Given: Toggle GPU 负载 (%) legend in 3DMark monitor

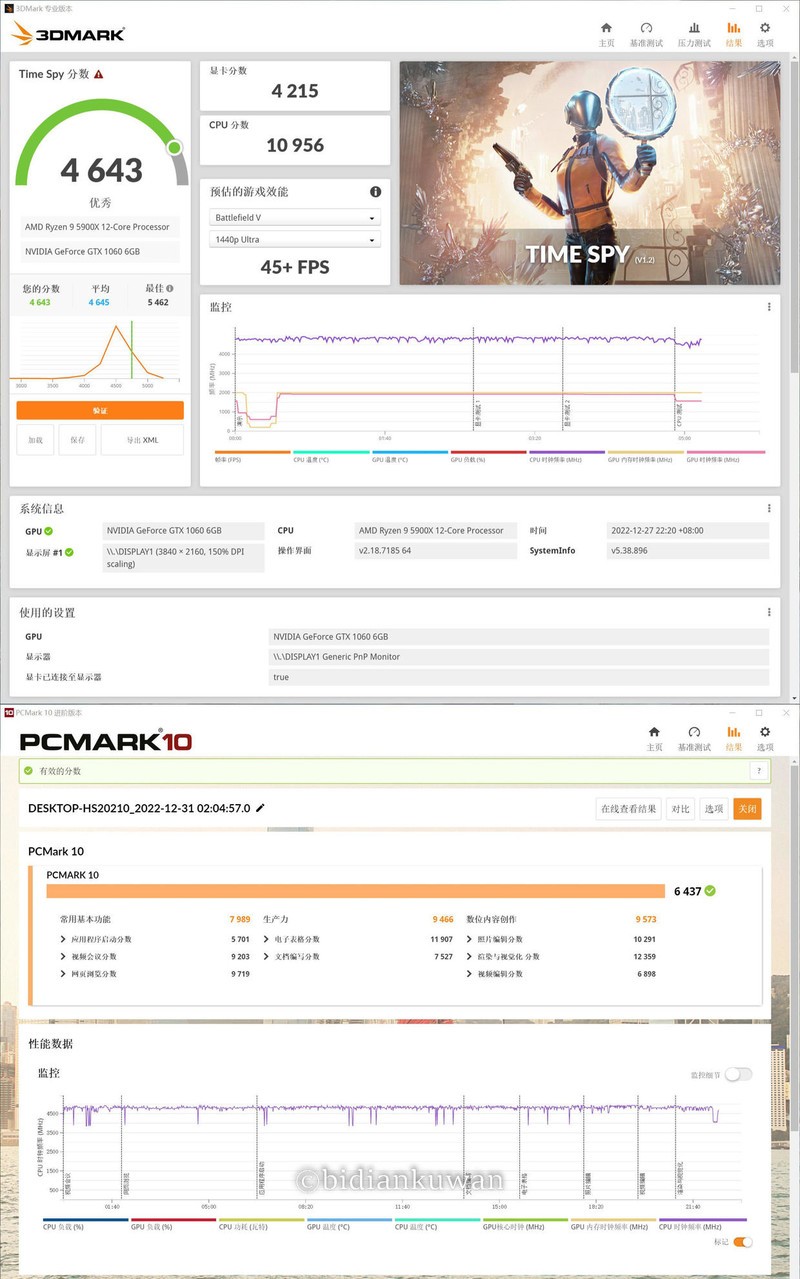Looking at the screenshot, I should click(487, 455).
